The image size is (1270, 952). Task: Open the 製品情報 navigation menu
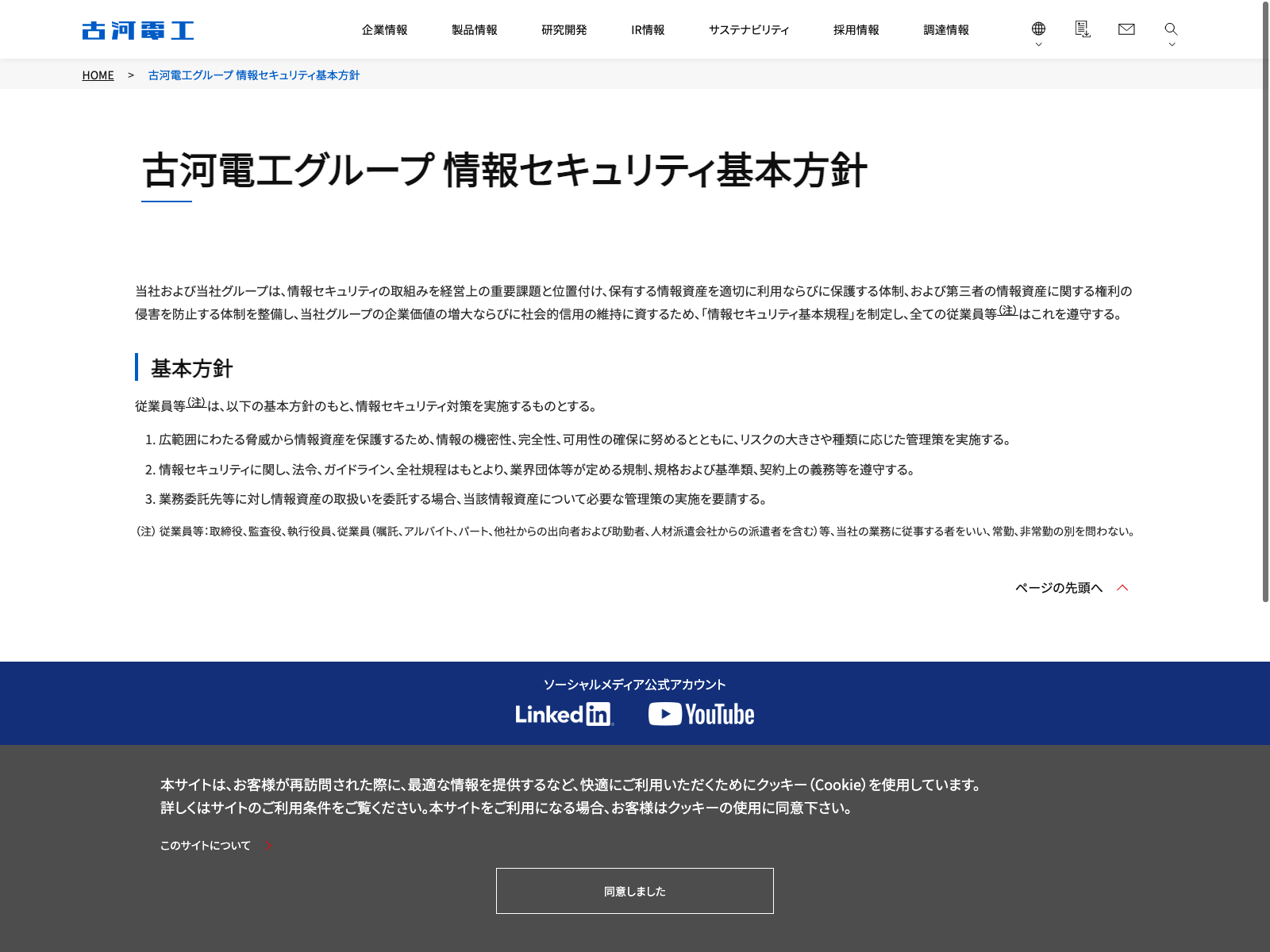pyautogui.click(x=474, y=30)
